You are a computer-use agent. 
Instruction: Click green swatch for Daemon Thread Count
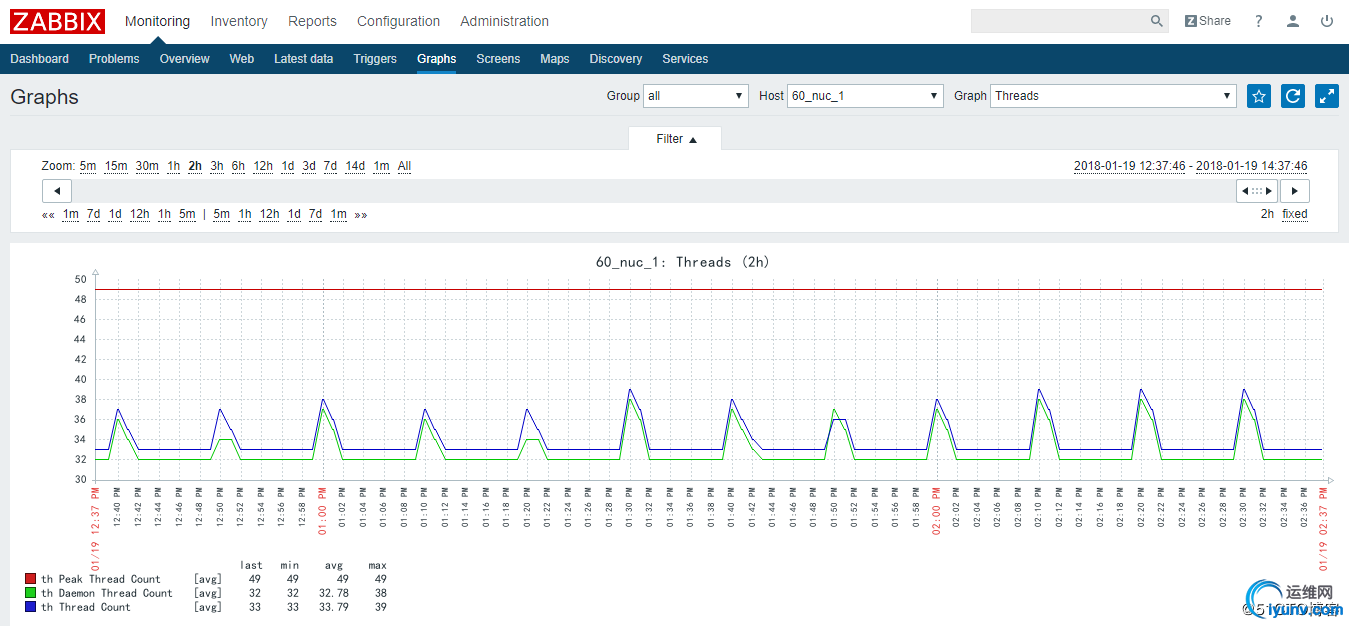pos(31,593)
